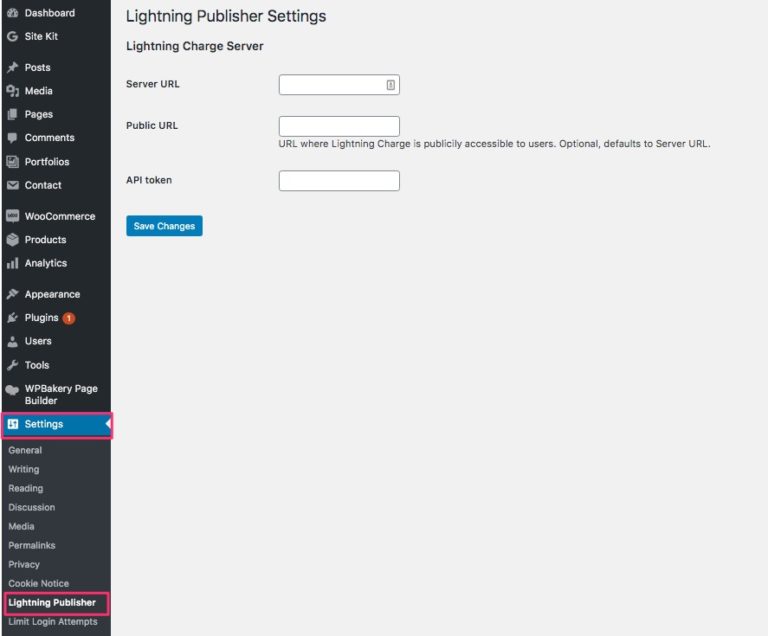Focus the Server URL input field
This screenshot has height=636, width=768.
tap(339, 85)
